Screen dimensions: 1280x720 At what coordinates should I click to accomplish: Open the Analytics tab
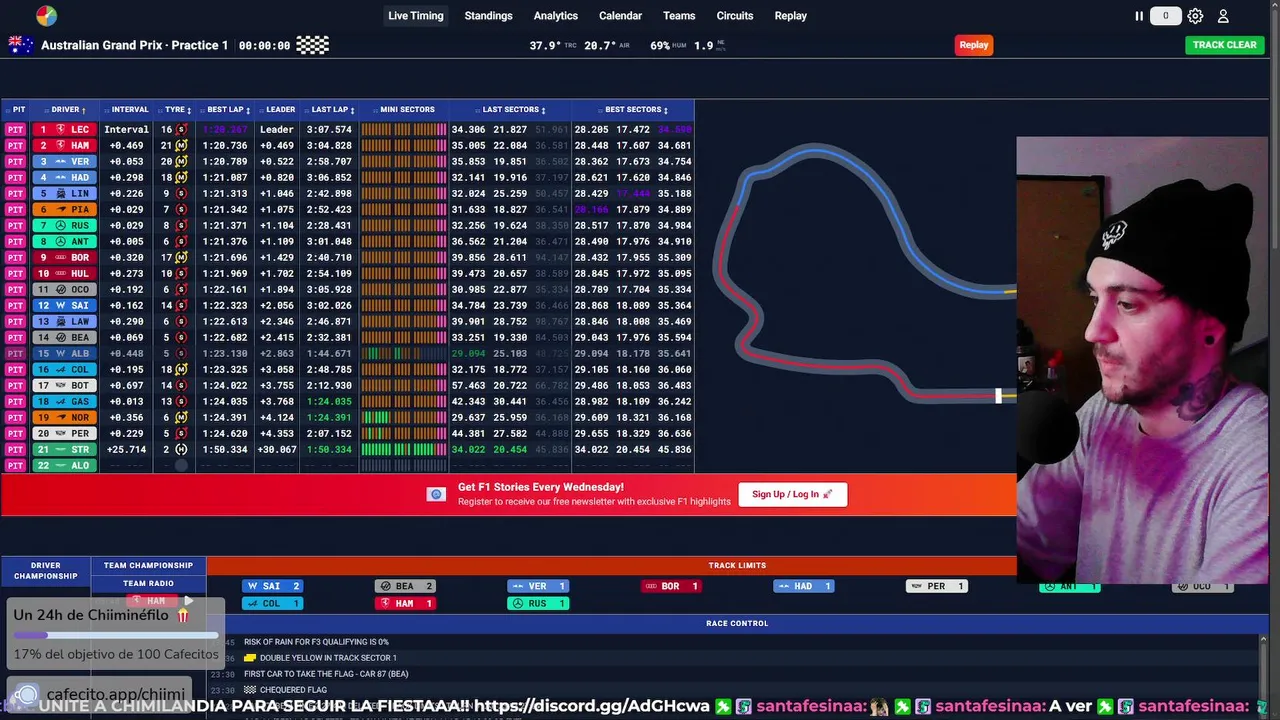[x=556, y=16]
